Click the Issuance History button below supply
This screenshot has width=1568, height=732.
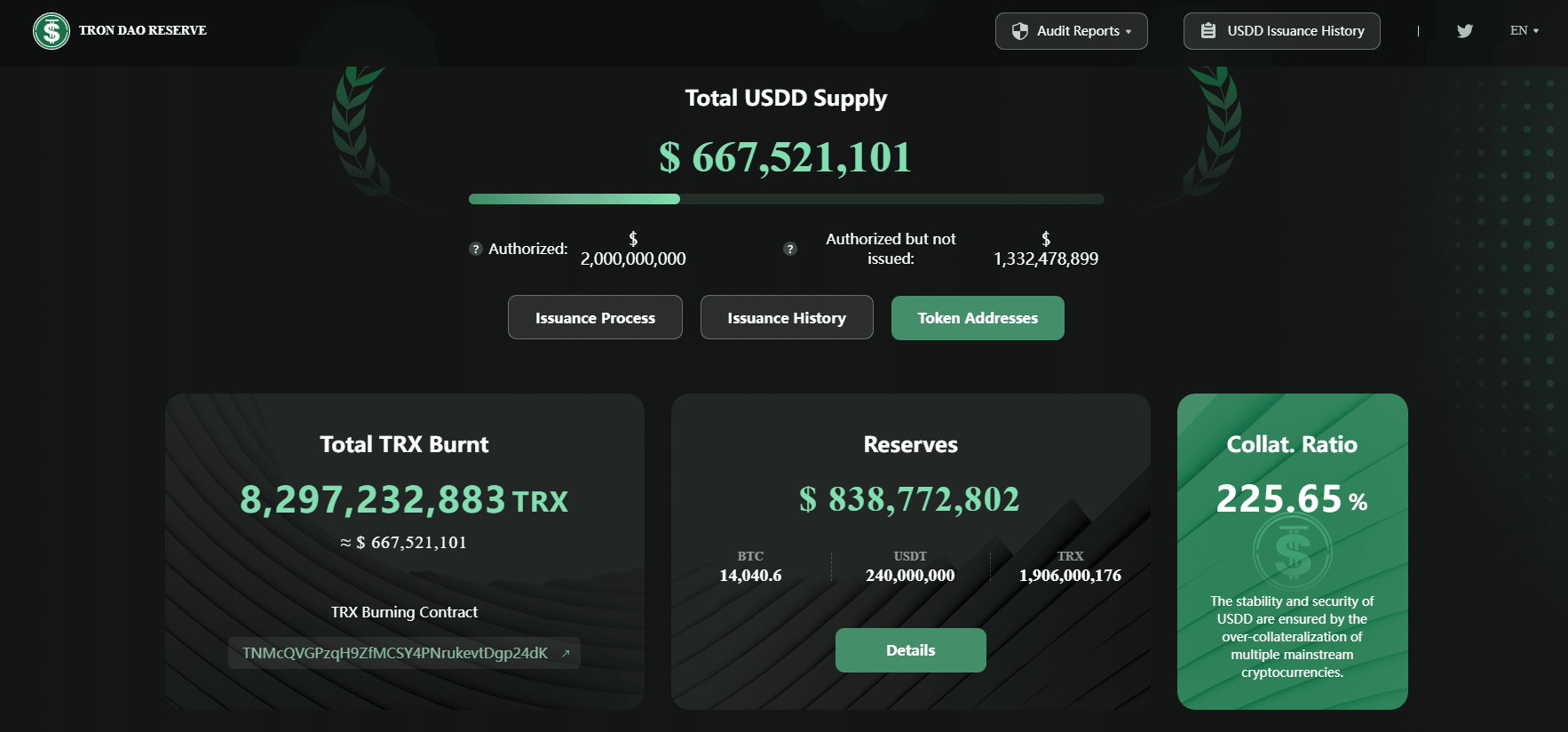[787, 317]
